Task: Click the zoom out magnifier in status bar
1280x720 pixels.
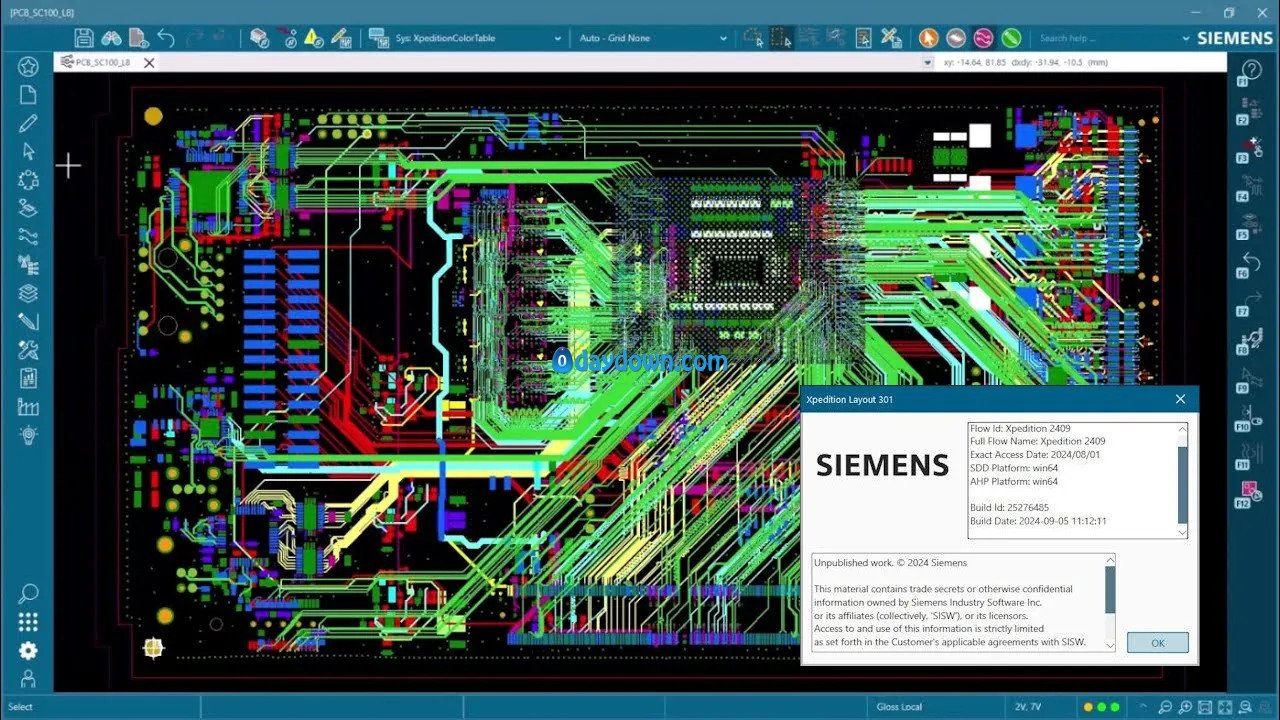Action: pos(1166,707)
